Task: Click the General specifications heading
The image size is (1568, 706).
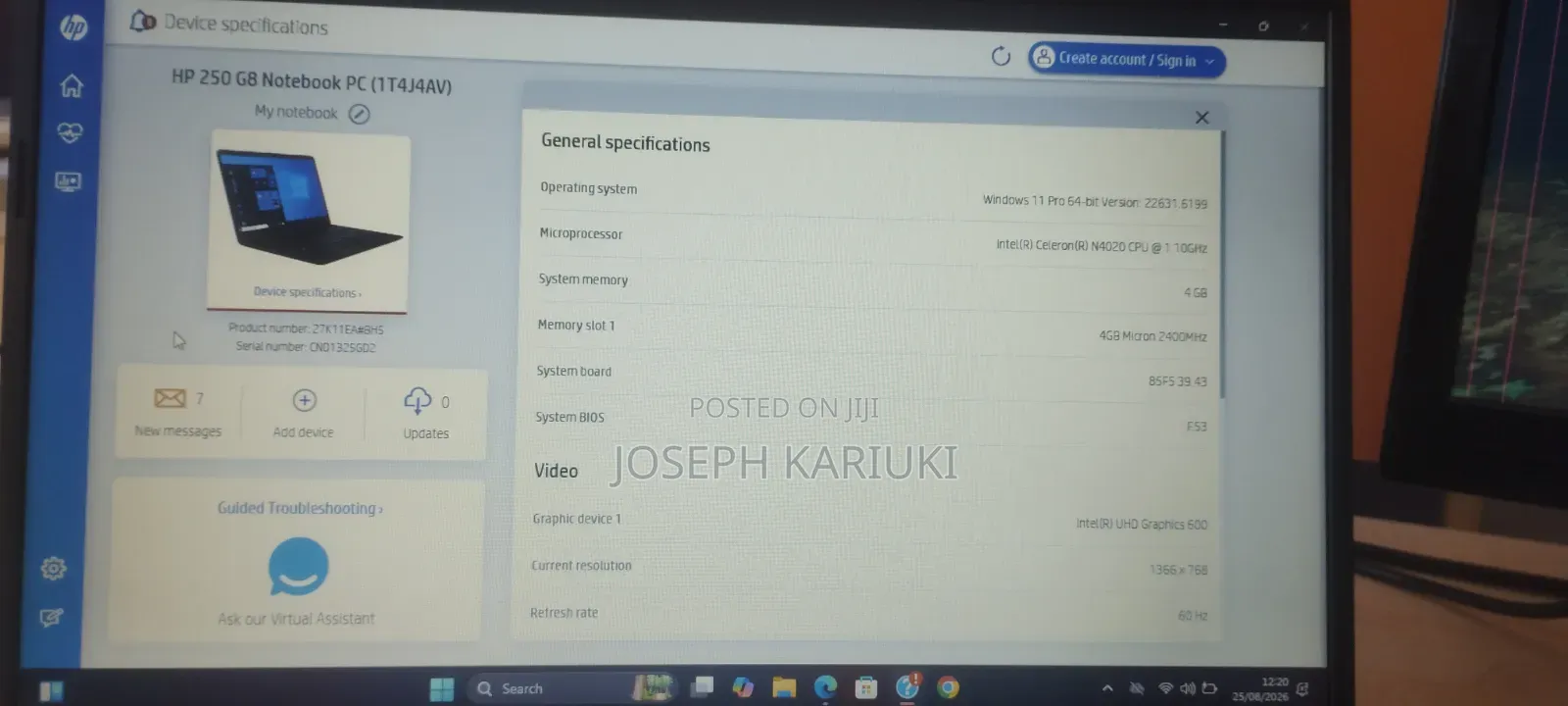Action: click(x=625, y=143)
